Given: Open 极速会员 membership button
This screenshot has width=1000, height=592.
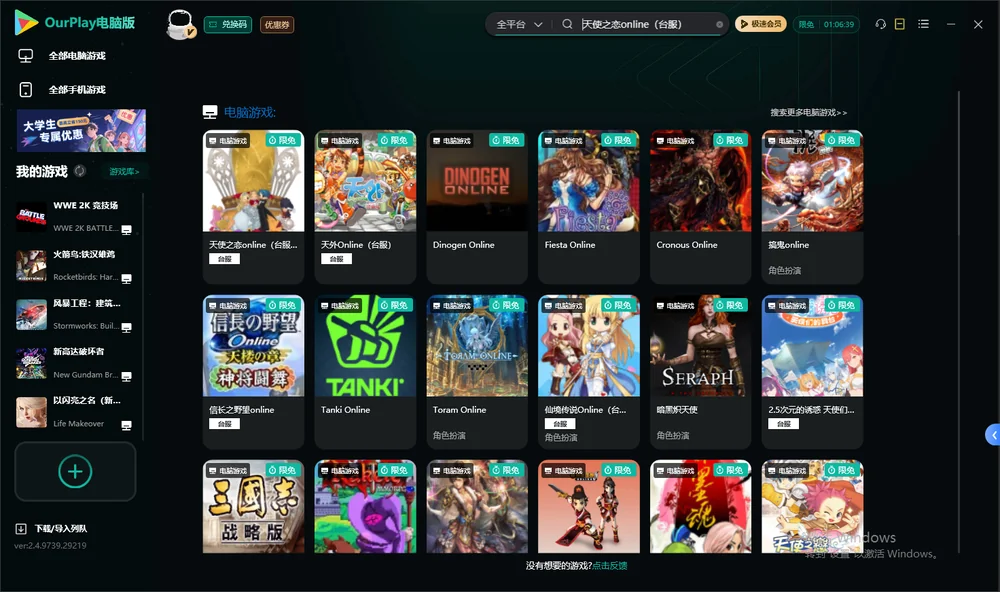Looking at the screenshot, I should 761,24.
